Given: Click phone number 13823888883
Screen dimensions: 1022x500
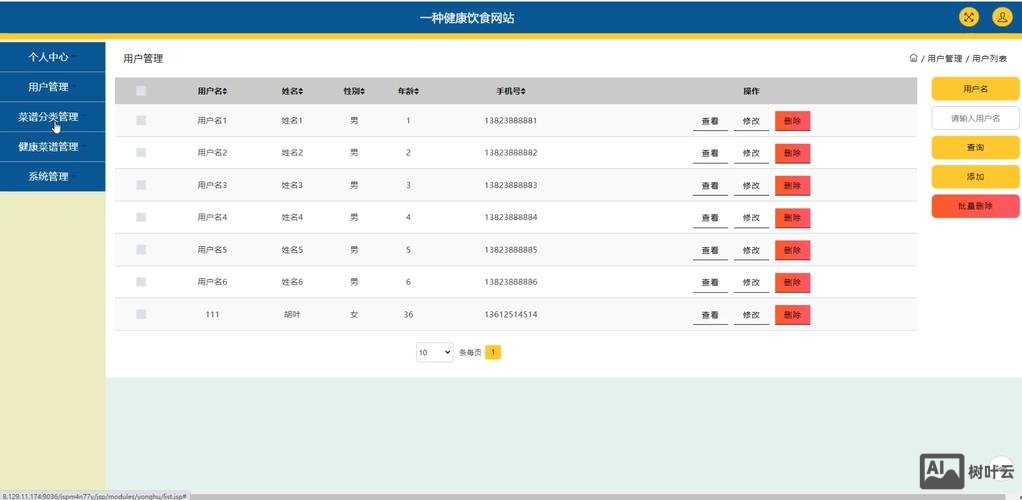Looking at the screenshot, I should pyautogui.click(x=510, y=185).
